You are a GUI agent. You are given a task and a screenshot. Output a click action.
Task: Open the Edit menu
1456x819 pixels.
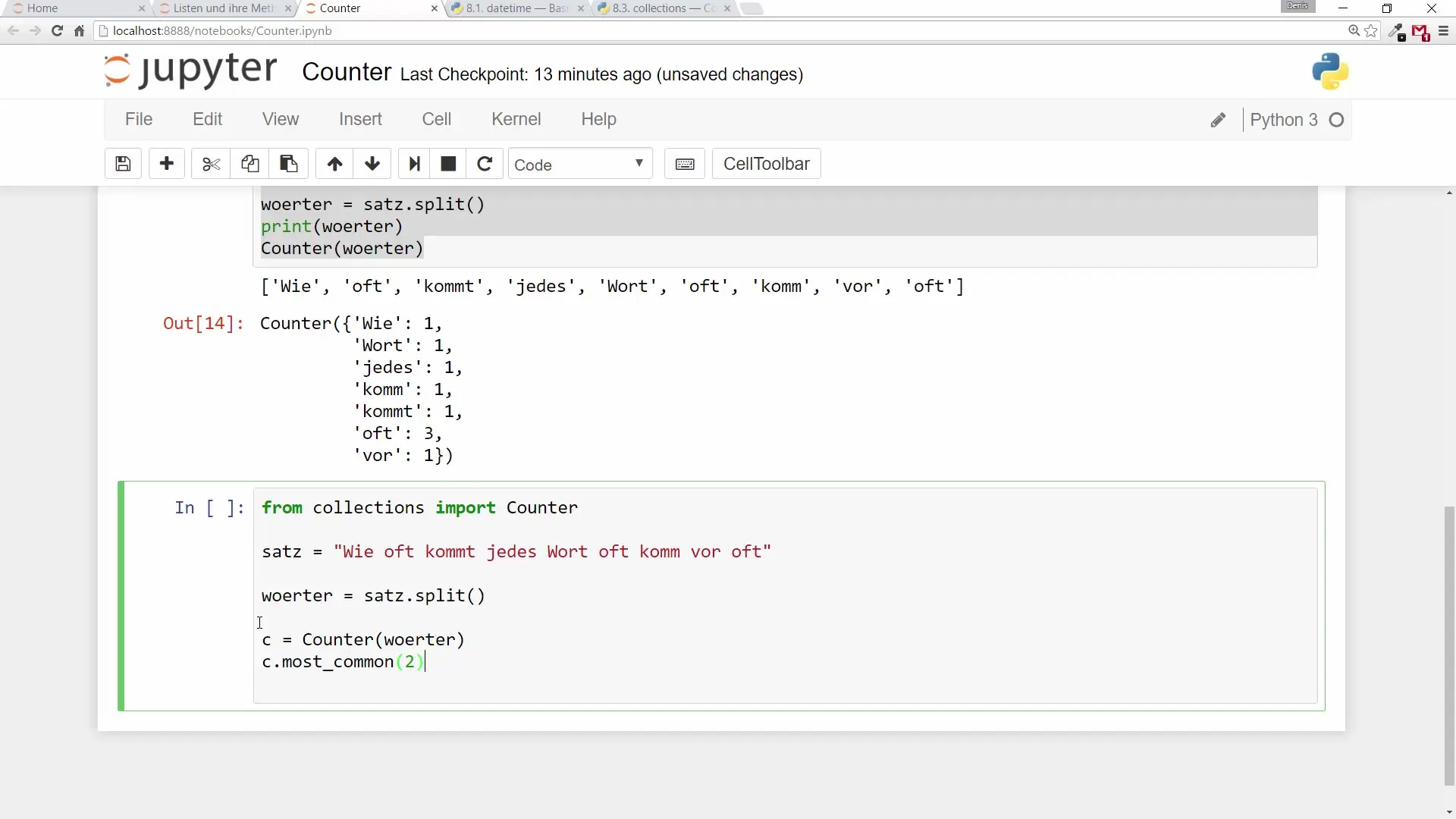click(207, 119)
